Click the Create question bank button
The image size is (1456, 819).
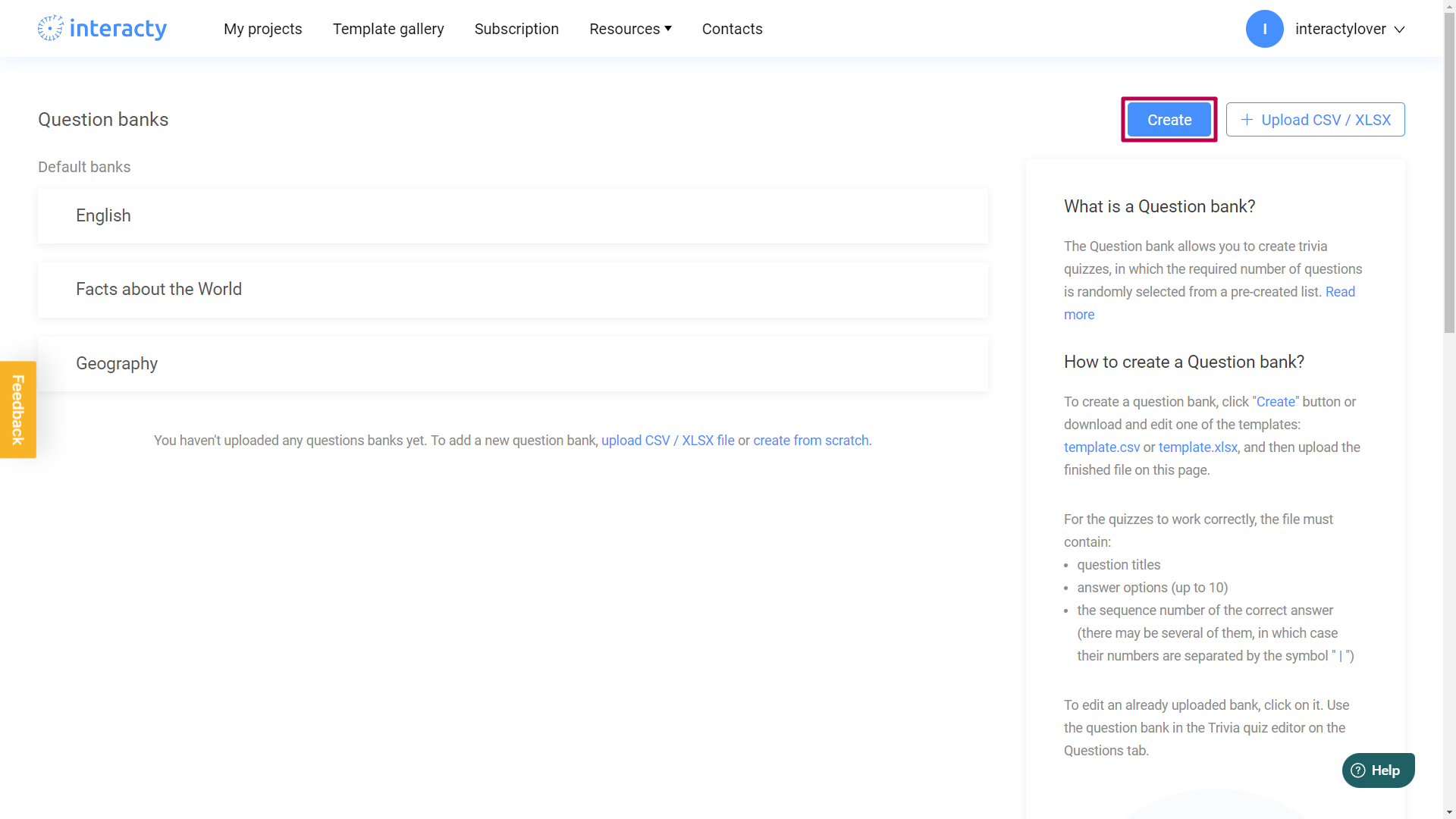tap(1169, 120)
